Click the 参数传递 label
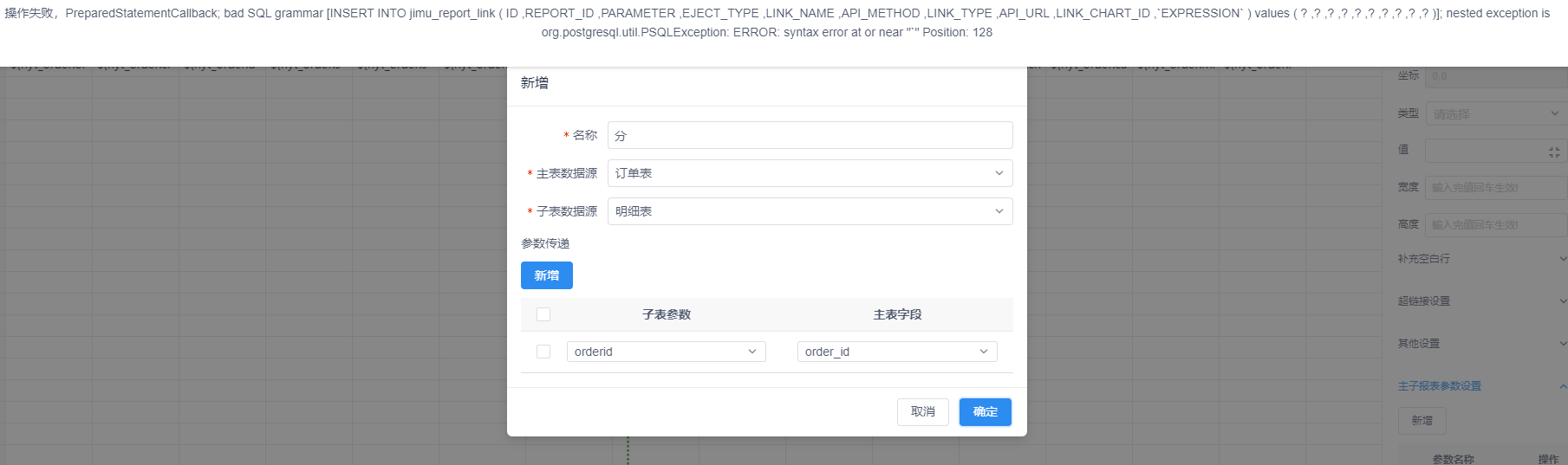The image size is (1568, 465). point(545,243)
